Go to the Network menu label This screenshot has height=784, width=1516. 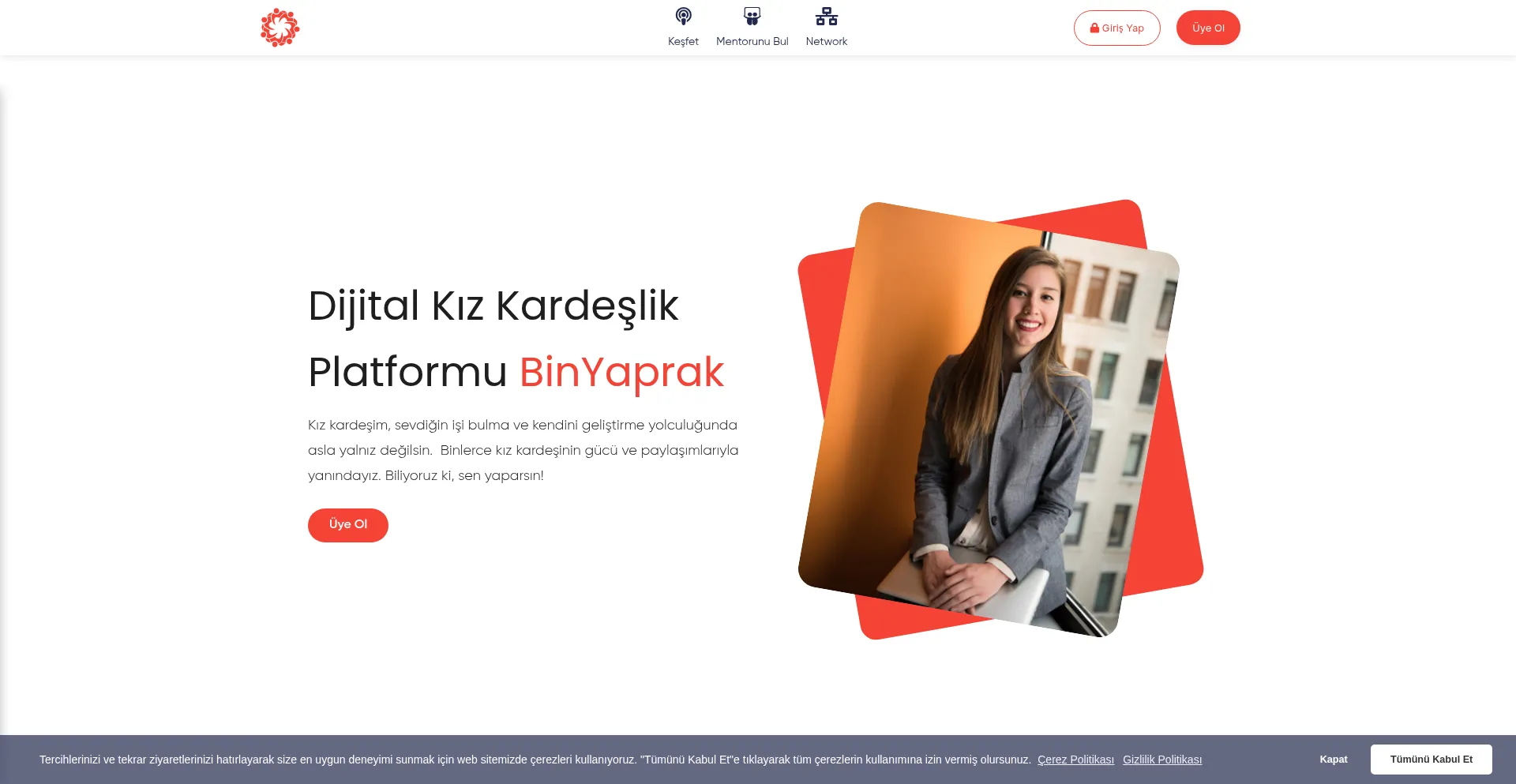pyautogui.click(x=826, y=42)
